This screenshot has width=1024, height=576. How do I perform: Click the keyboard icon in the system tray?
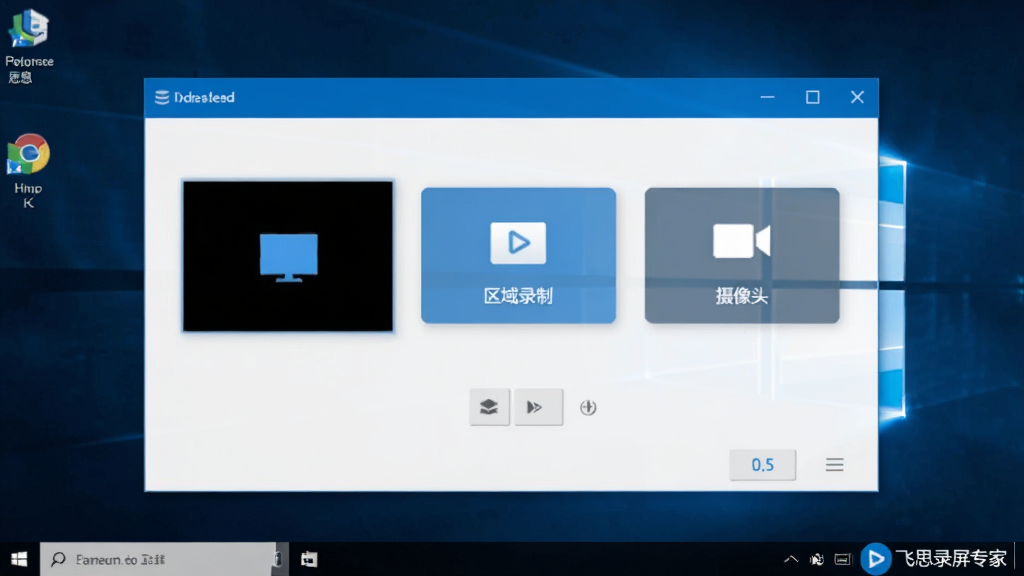843,559
